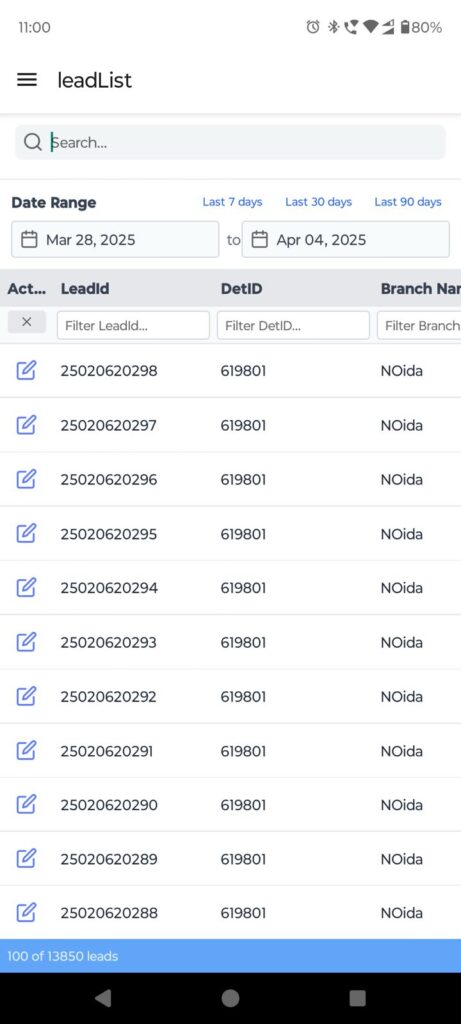The height and width of the screenshot is (1024, 461).
Task: Sort by the LeadId column header
Action: point(85,289)
